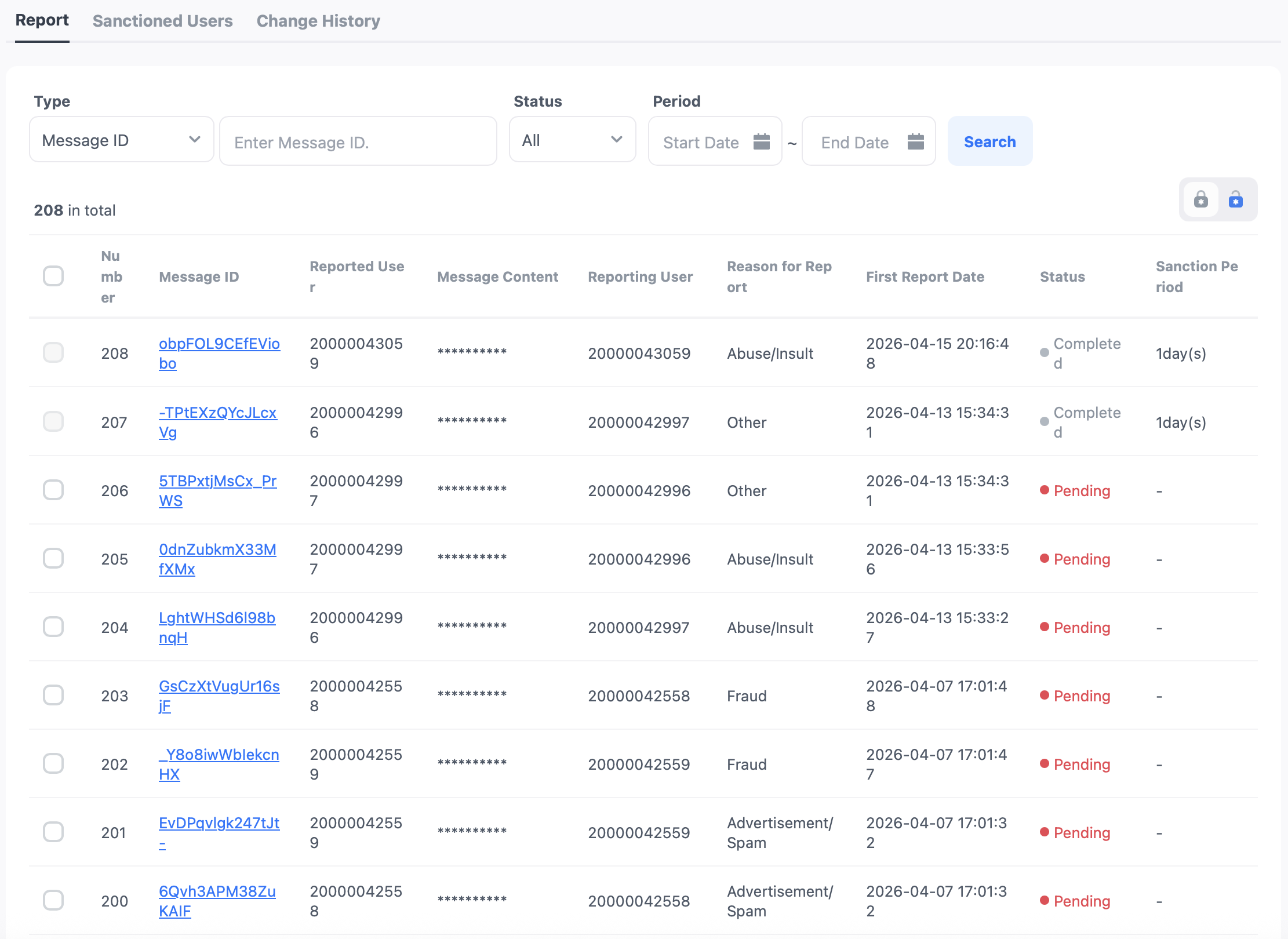Click the gray Completed dot in row 207
The width and height of the screenshot is (1288, 939).
[1045, 421]
